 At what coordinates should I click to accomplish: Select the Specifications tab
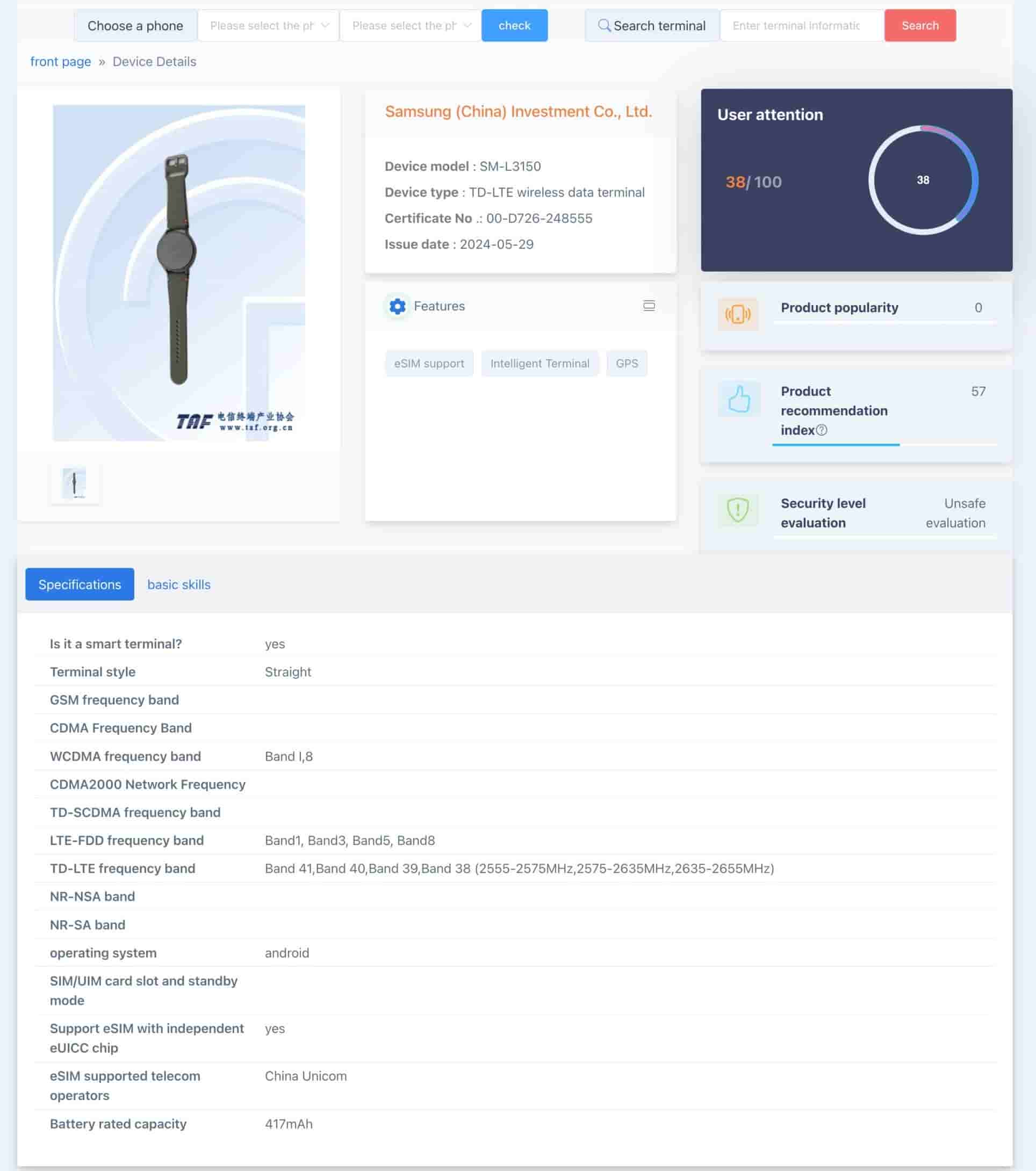(80, 584)
